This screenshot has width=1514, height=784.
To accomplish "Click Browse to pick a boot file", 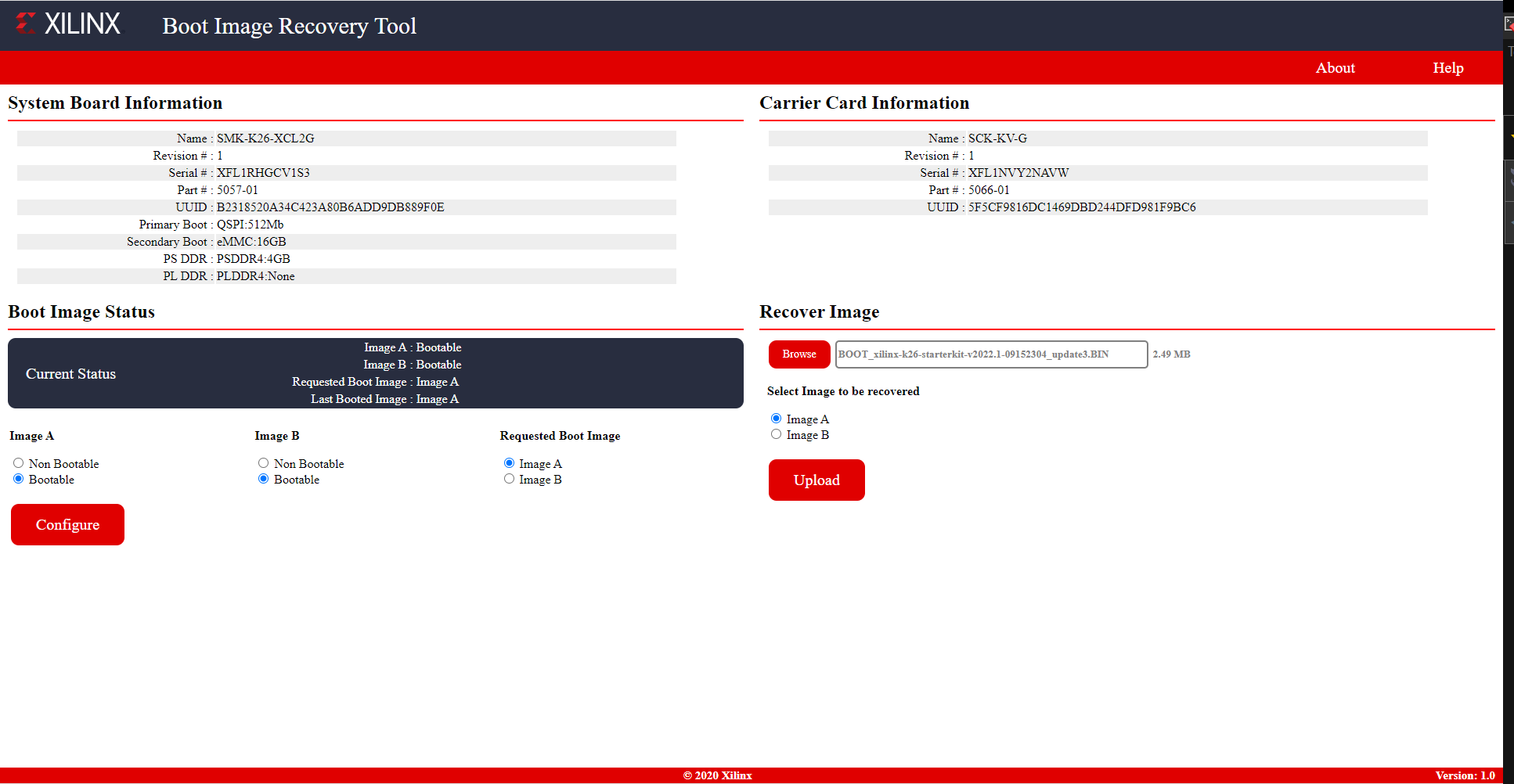I will [x=798, y=354].
